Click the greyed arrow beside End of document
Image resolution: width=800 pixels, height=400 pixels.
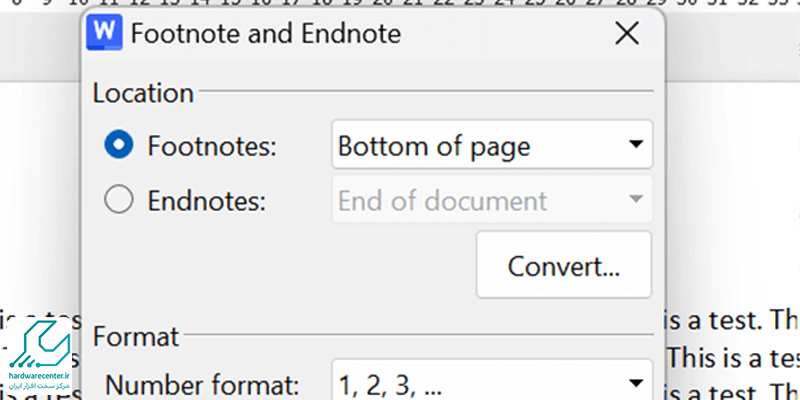635,199
